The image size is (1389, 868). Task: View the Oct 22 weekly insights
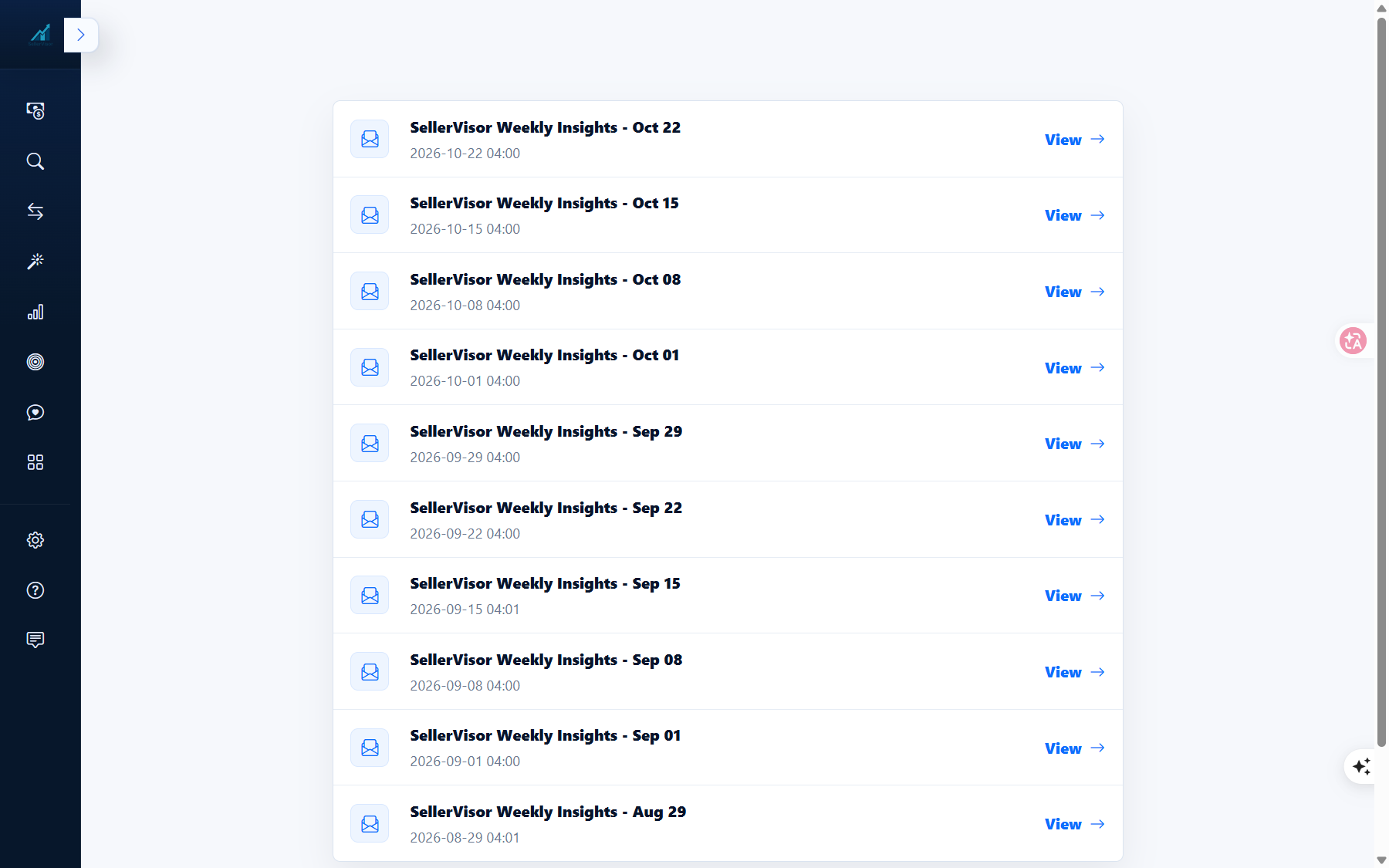1075,140
